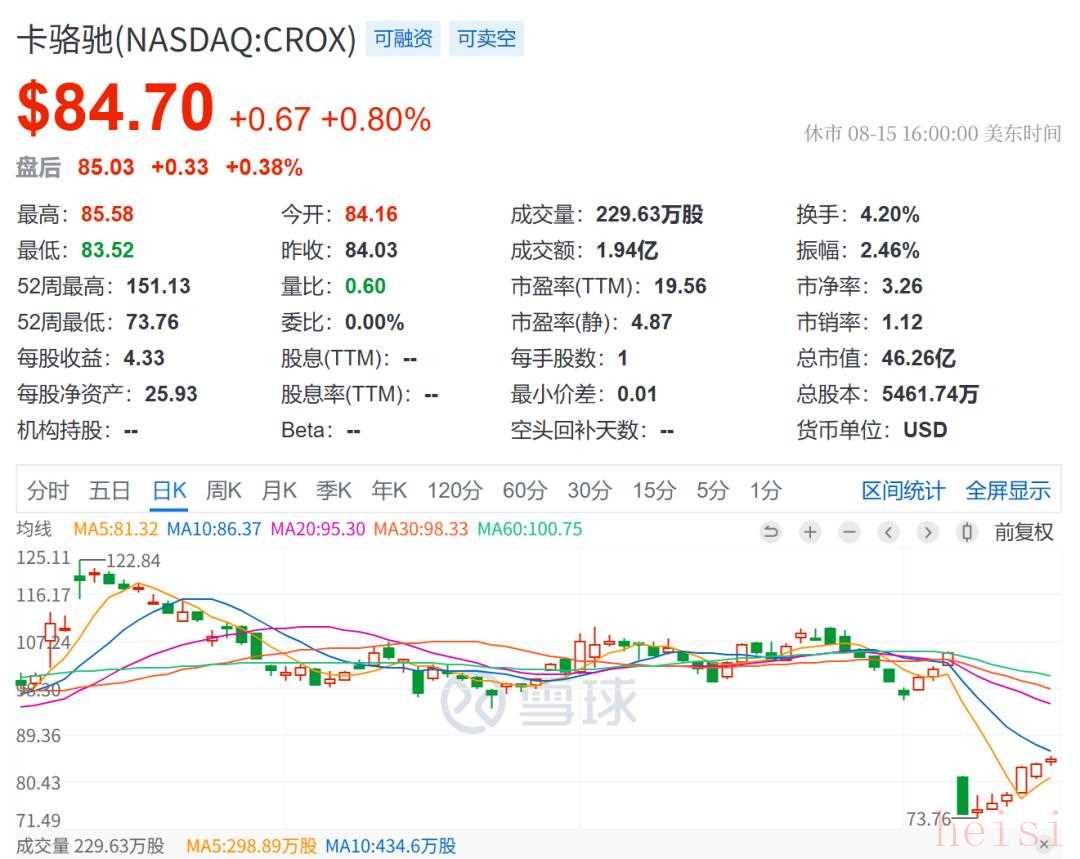This screenshot has height=859, width=1080.
Task: Select the 60分 interval tab
Action: (x=525, y=491)
